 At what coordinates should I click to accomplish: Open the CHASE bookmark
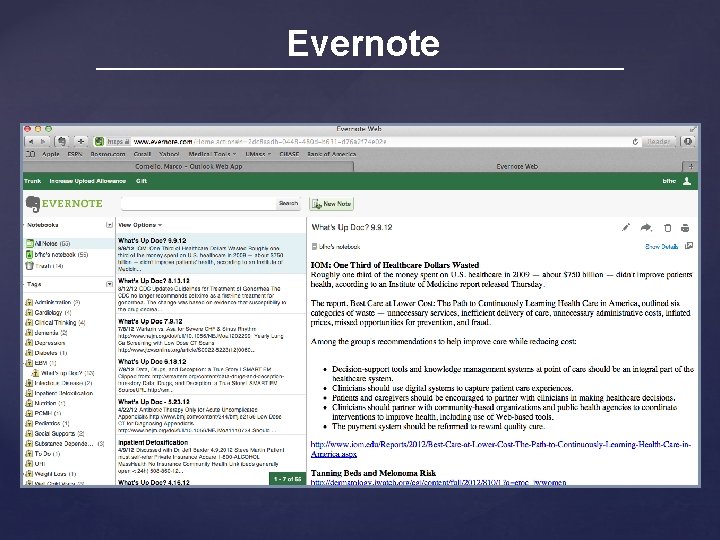pyautogui.click(x=289, y=154)
